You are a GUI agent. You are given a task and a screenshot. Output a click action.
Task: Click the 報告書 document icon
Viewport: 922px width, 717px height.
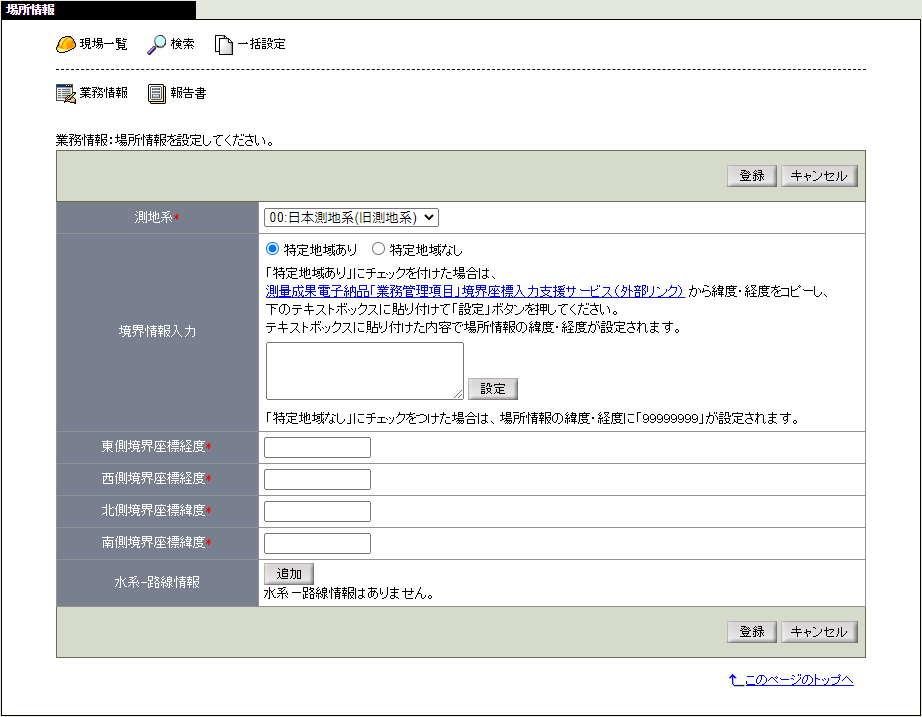pyautogui.click(x=157, y=94)
